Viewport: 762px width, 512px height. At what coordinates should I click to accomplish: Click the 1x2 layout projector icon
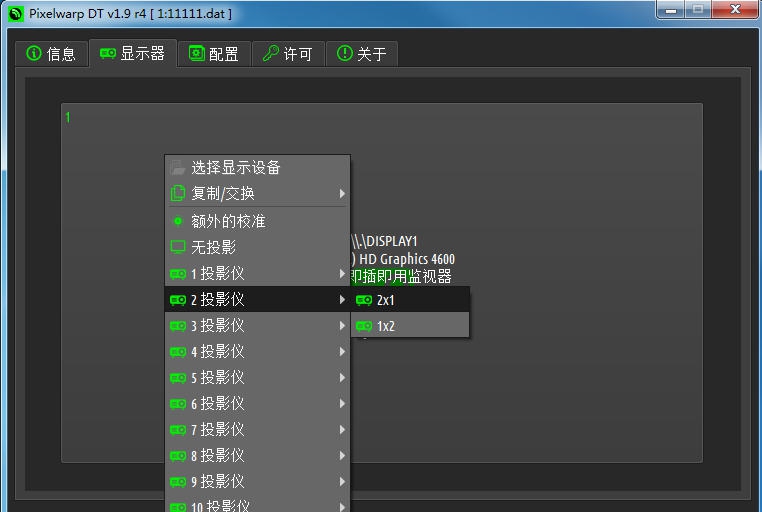click(x=364, y=326)
